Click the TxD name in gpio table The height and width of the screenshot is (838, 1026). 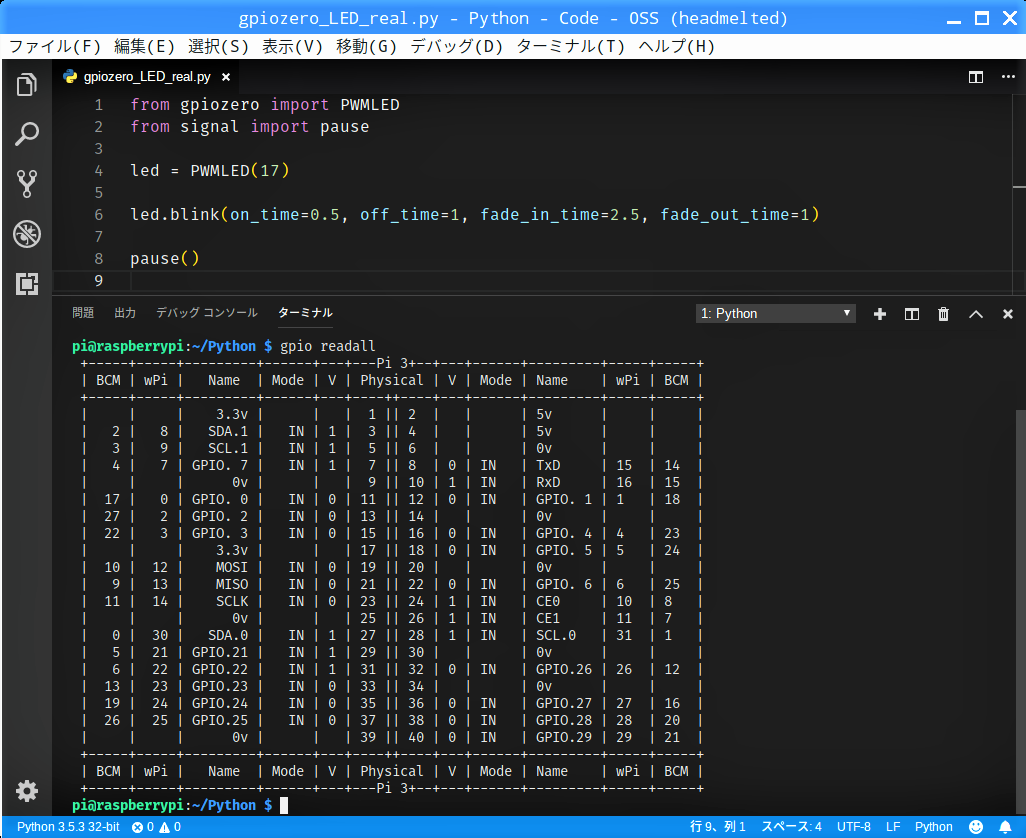(x=548, y=465)
